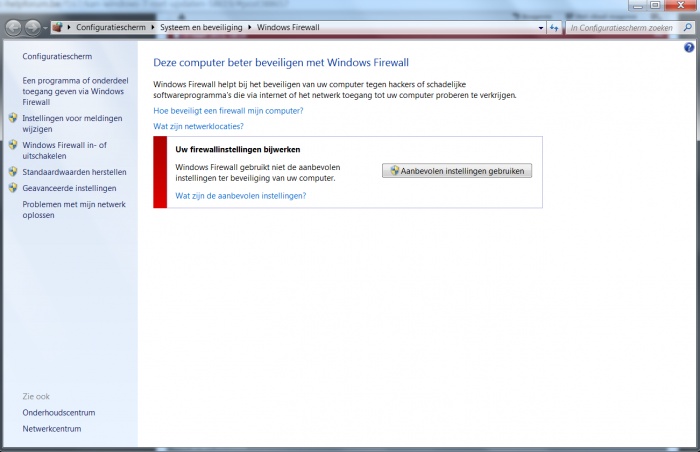Image resolution: width=700 pixels, height=452 pixels.
Task: Open Systeem en beveiliging breadcrumb
Action: 201,27
